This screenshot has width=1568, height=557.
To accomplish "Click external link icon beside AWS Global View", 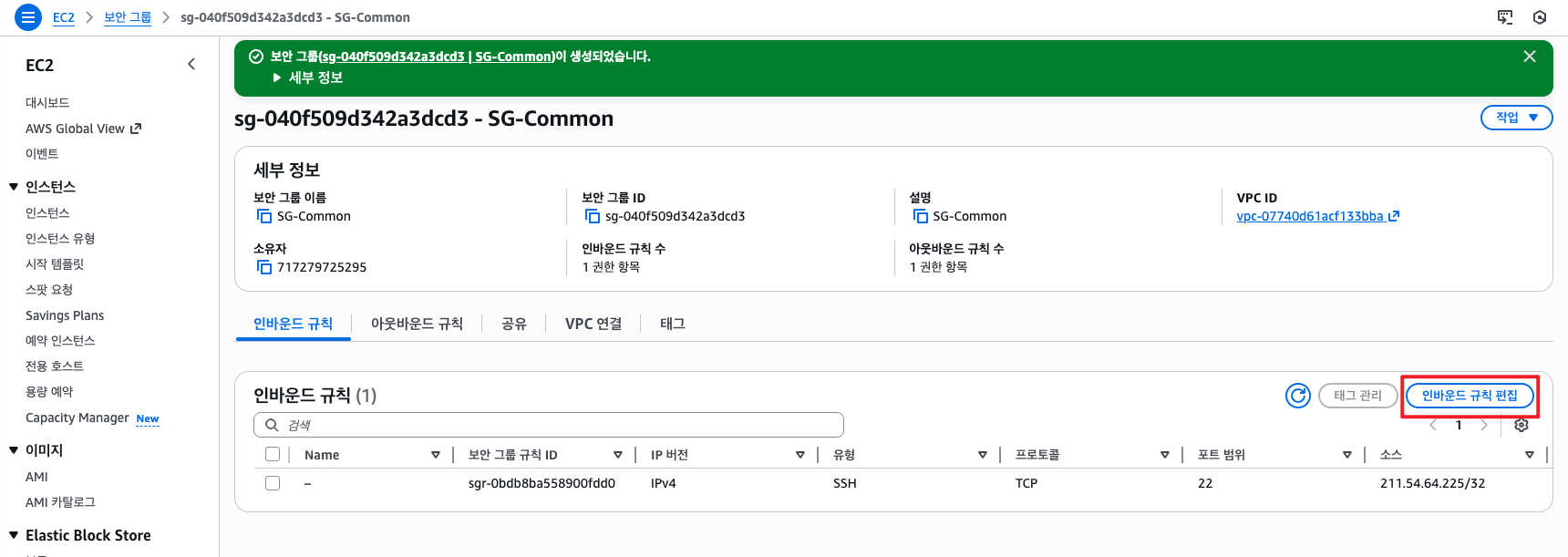I will coord(136,129).
